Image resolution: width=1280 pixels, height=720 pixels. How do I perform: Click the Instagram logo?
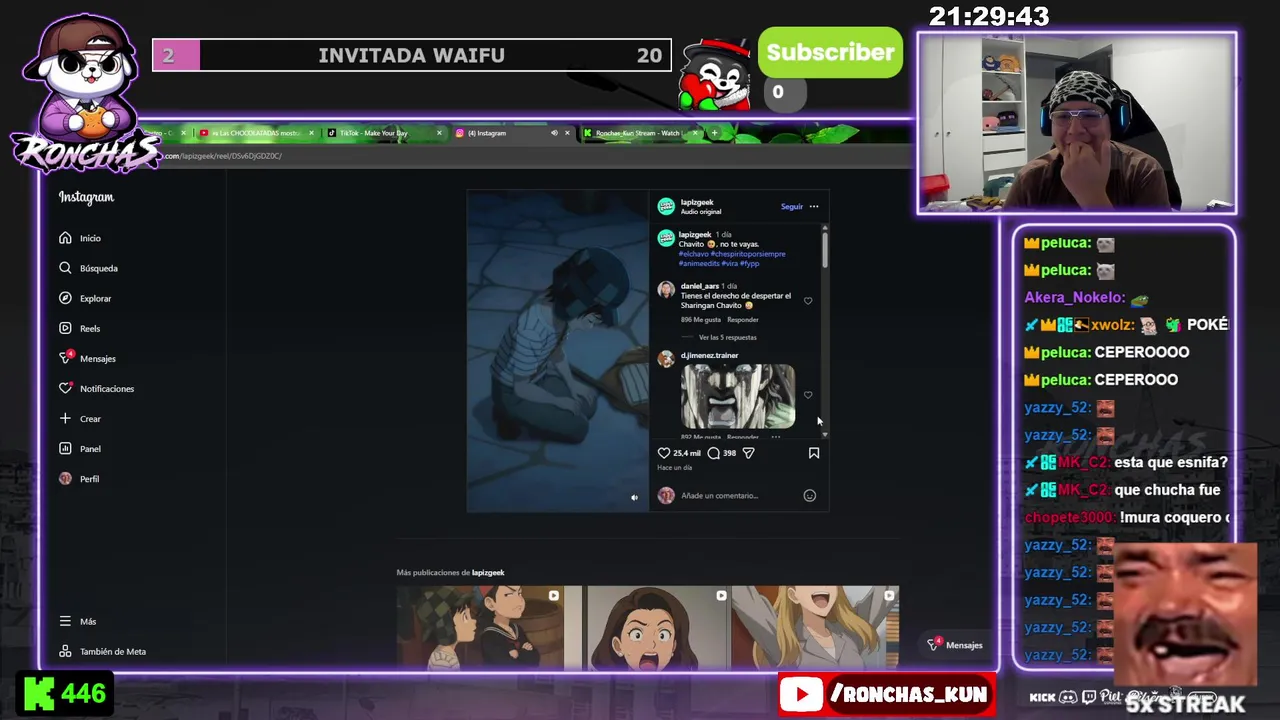coord(86,197)
